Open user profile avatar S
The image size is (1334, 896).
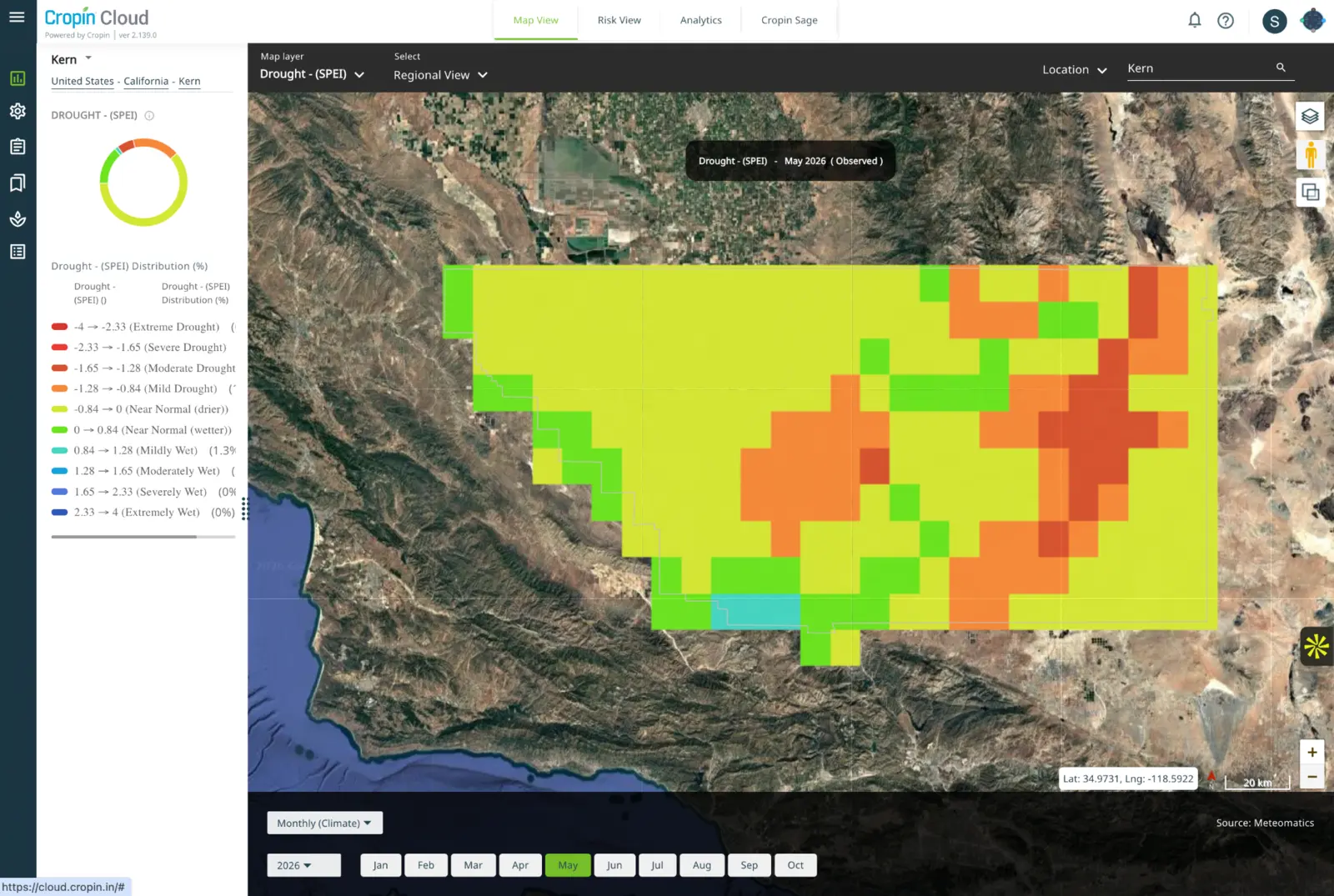click(1274, 21)
